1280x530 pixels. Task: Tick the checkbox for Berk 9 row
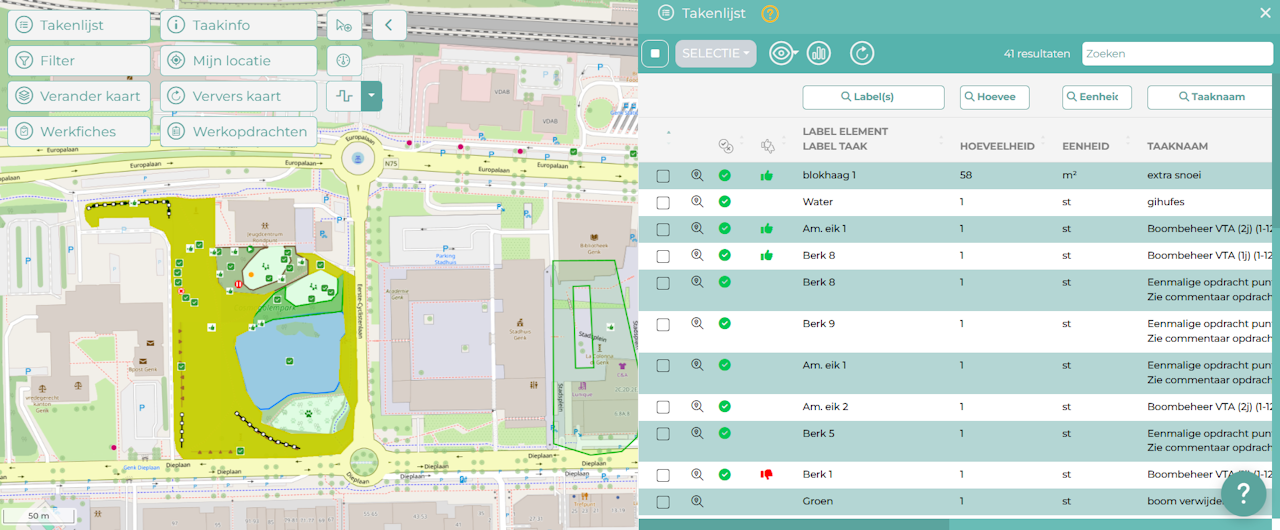point(663,324)
